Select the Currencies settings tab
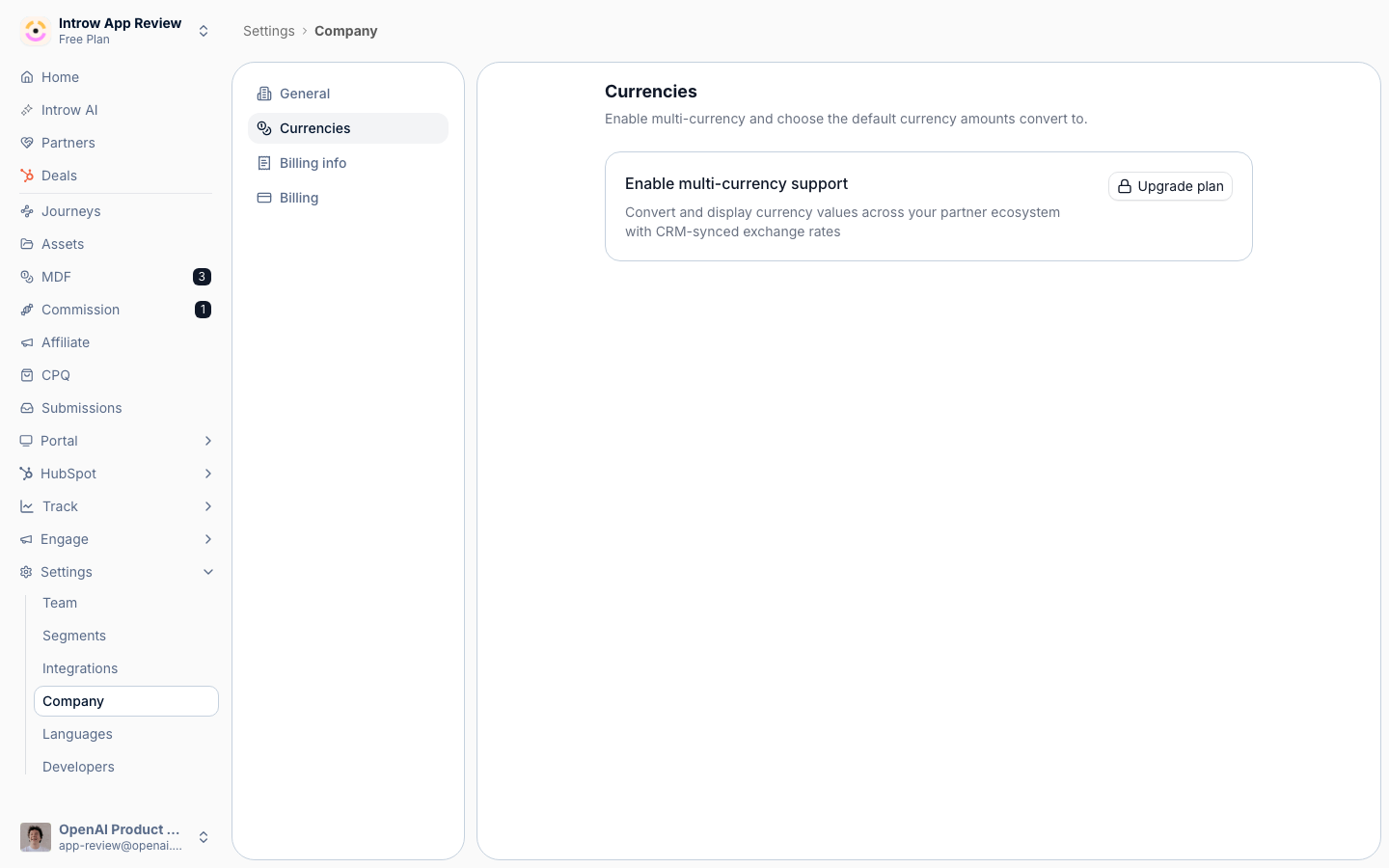 click(x=348, y=128)
